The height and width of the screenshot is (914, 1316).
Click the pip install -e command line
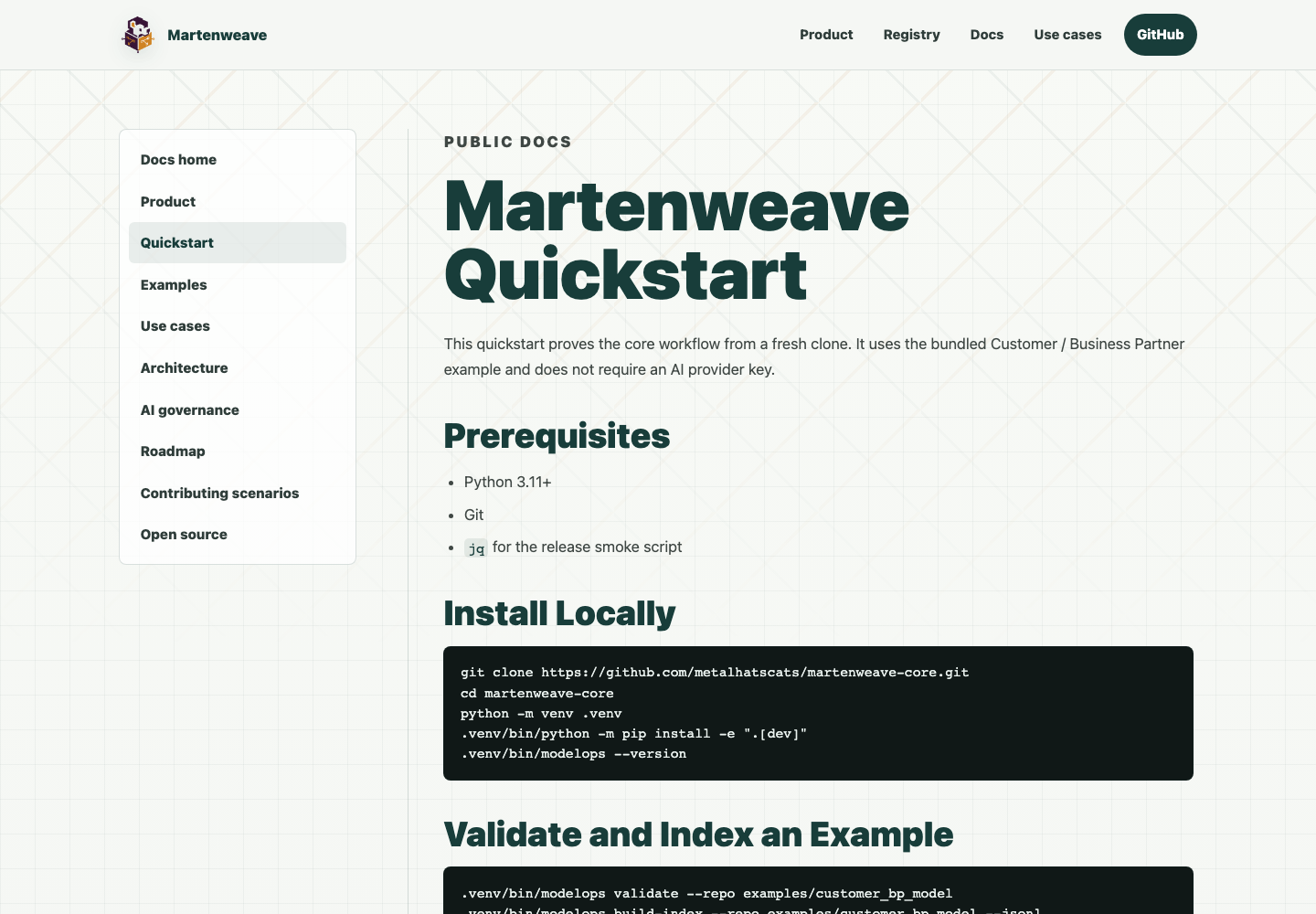pos(634,734)
